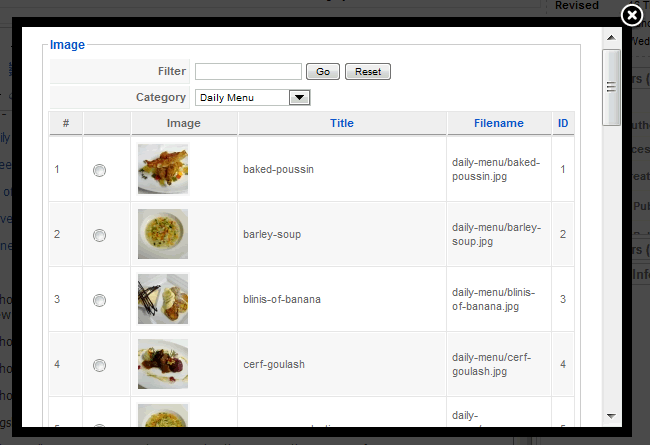Click the barley-soup thumbnail image
The width and height of the screenshot is (650, 445).
click(x=163, y=234)
